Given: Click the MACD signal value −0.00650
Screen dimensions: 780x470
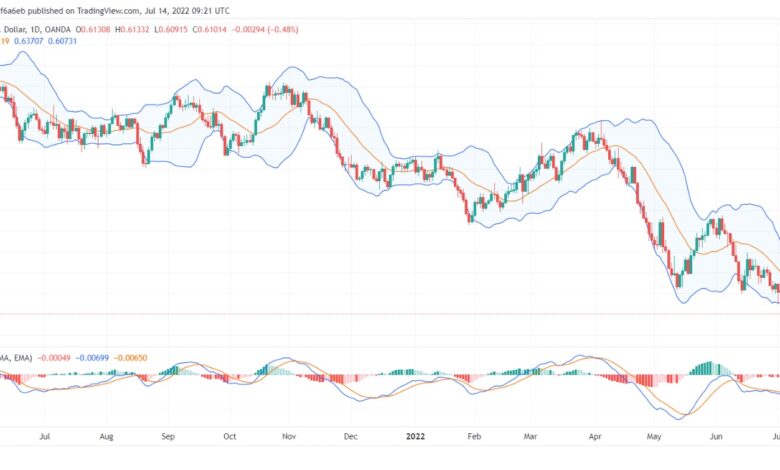Looking at the screenshot, I should 130,358.
